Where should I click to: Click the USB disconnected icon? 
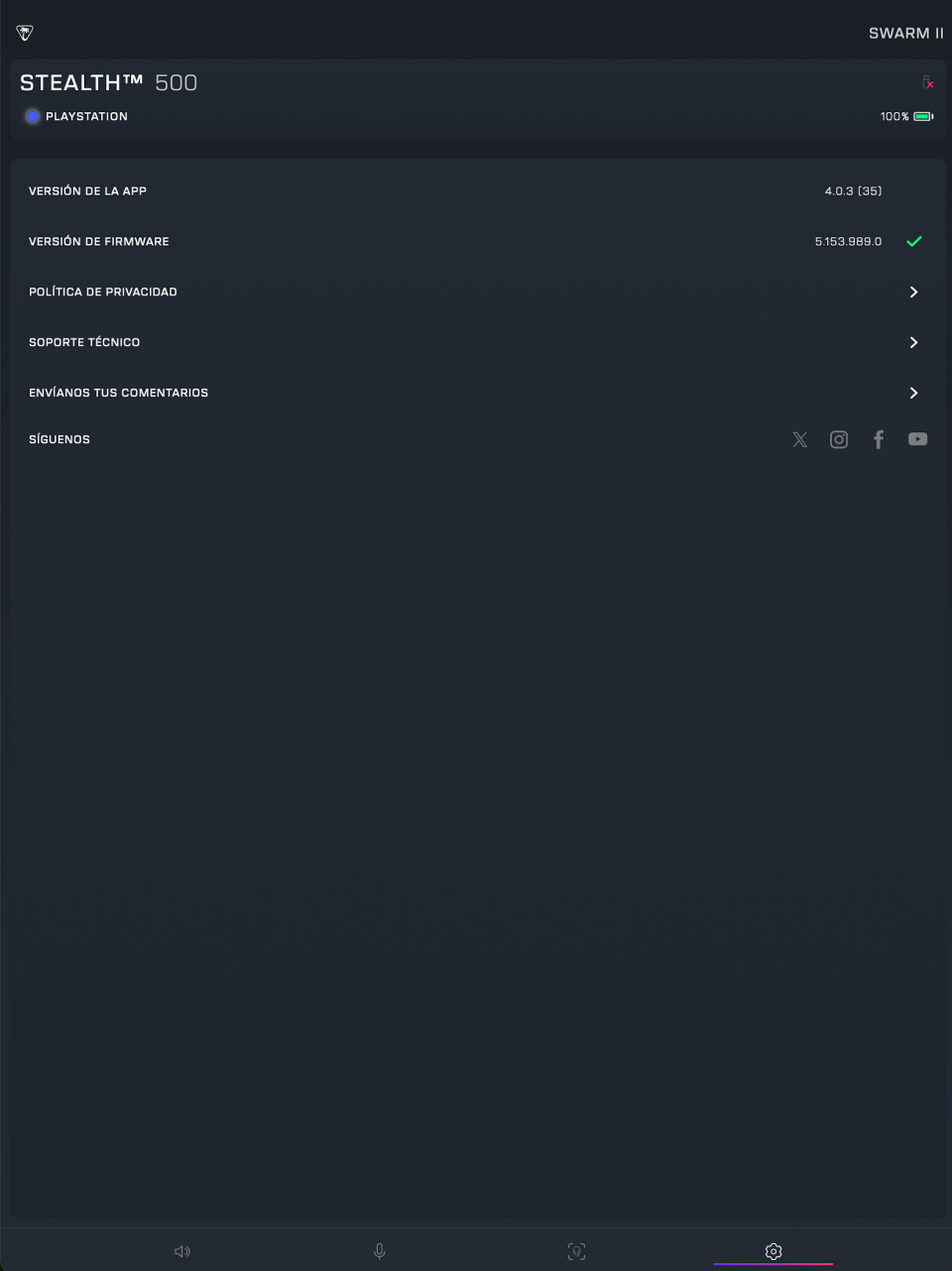[x=928, y=82]
